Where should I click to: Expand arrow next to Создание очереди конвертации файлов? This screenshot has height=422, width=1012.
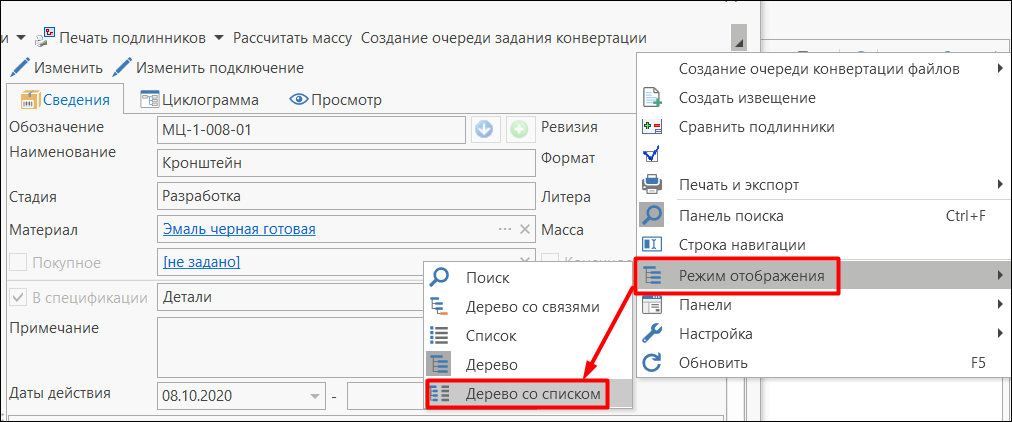[x=1000, y=68]
